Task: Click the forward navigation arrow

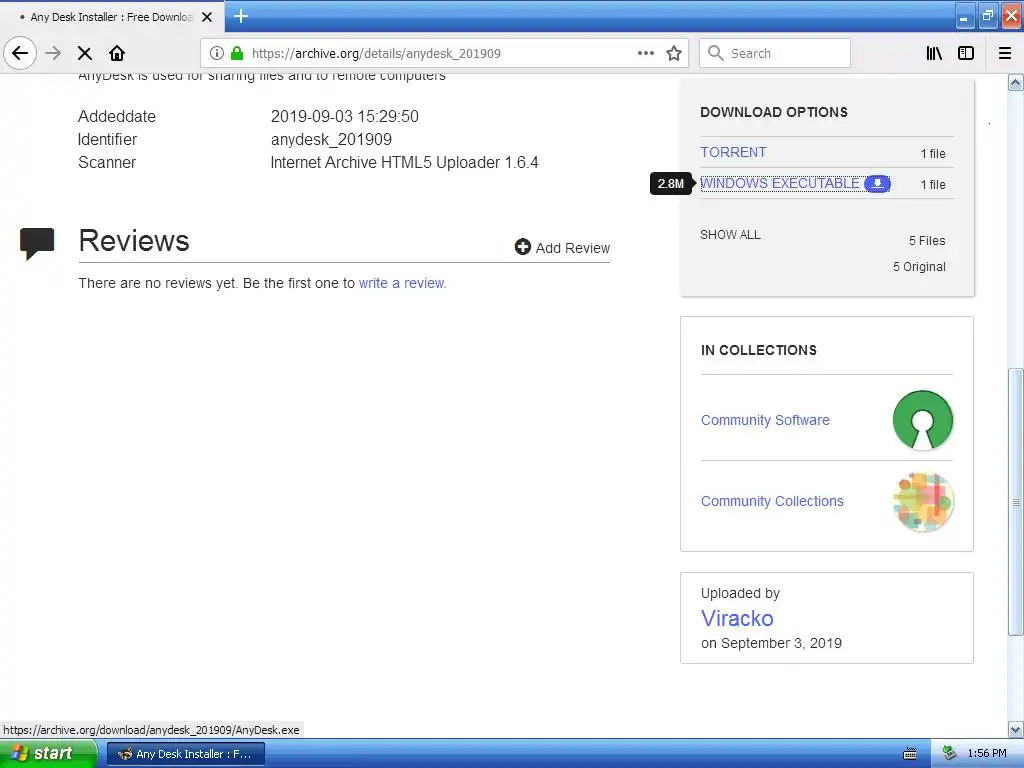Action: [x=53, y=53]
